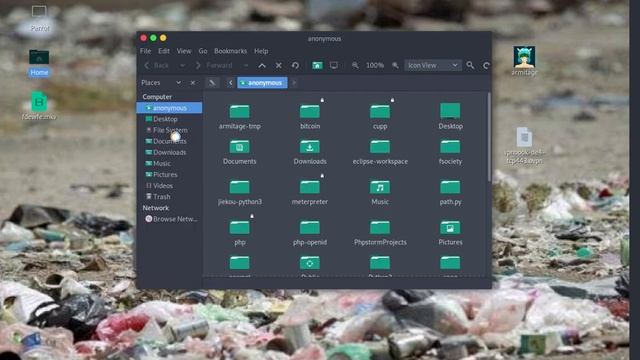
Task: Reset zoom via the 100% label
Action: [375, 65]
